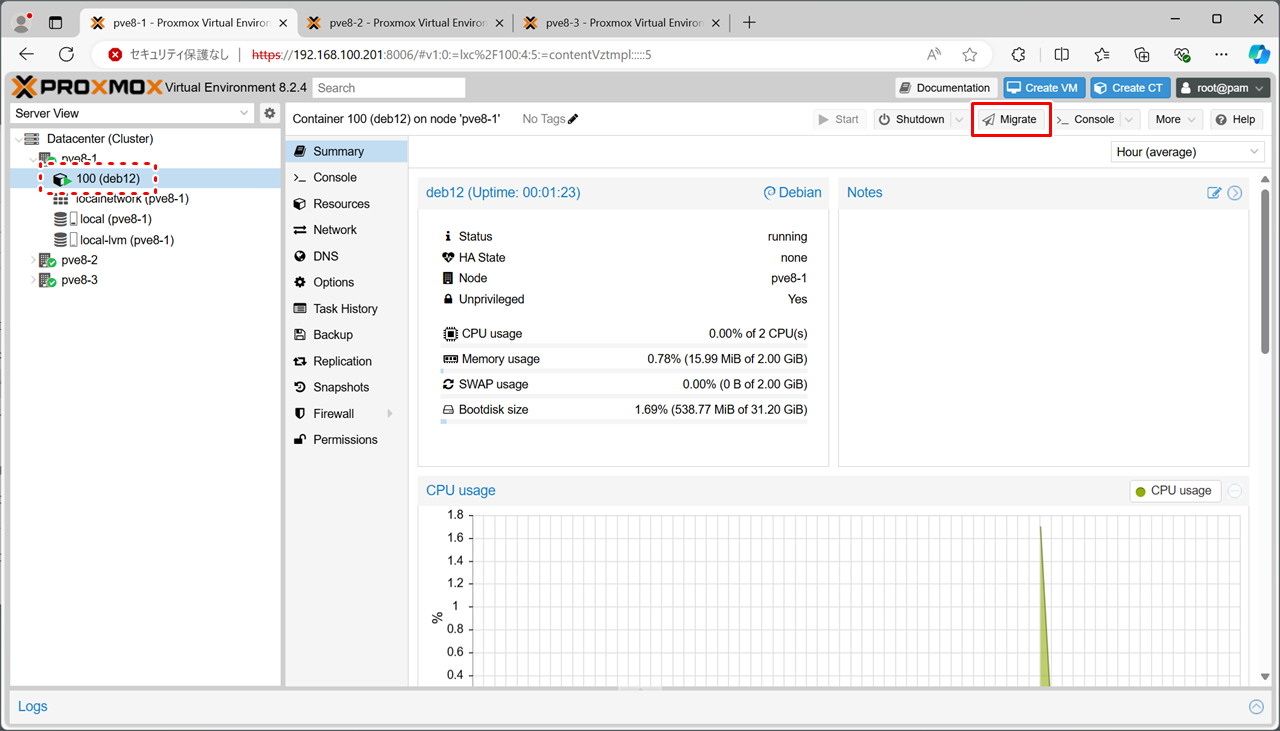This screenshot has width=1280, height=731.
Task: Click the Create CT button
Action: coord(1129,88)
